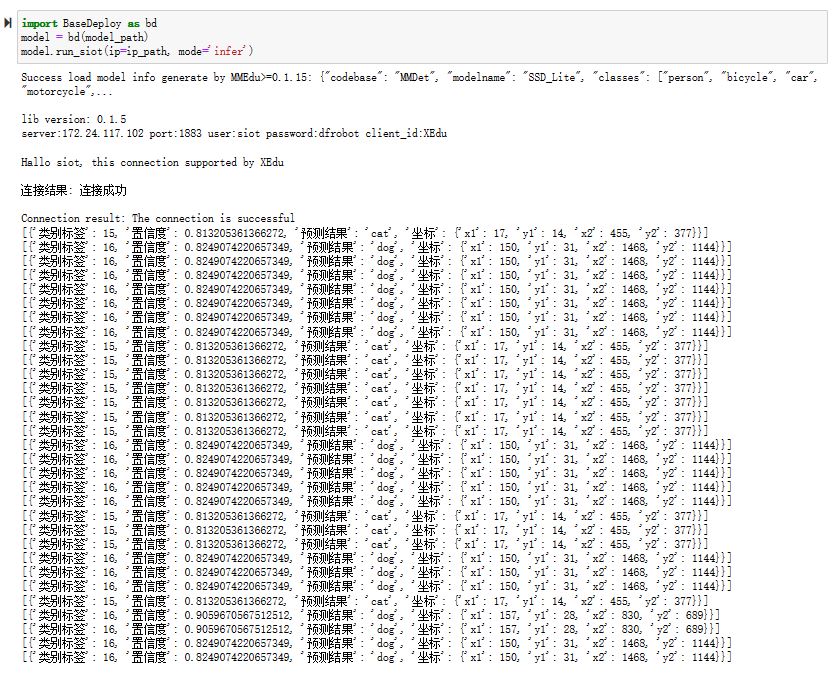Click the 'Hallo siot, this connection supported by XEdu' line
Viewport: 835px width, 673px height.
152,162
